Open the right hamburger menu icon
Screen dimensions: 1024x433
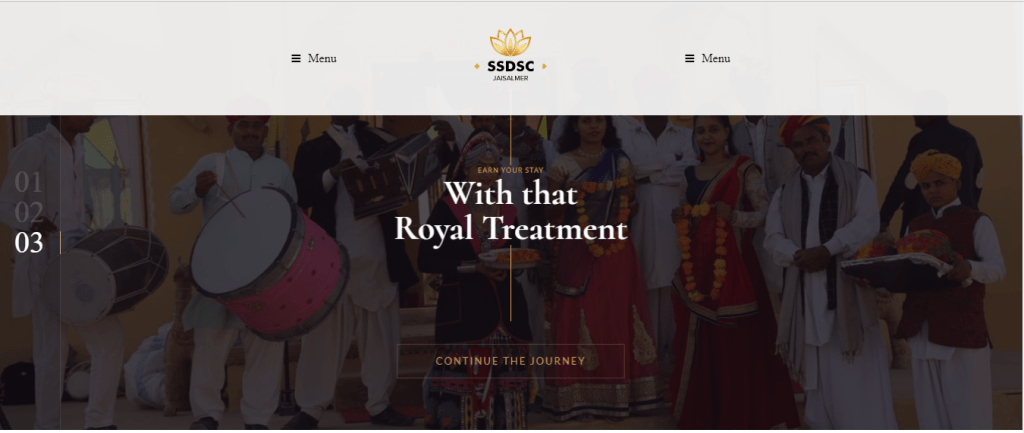(x=689, y=59)
